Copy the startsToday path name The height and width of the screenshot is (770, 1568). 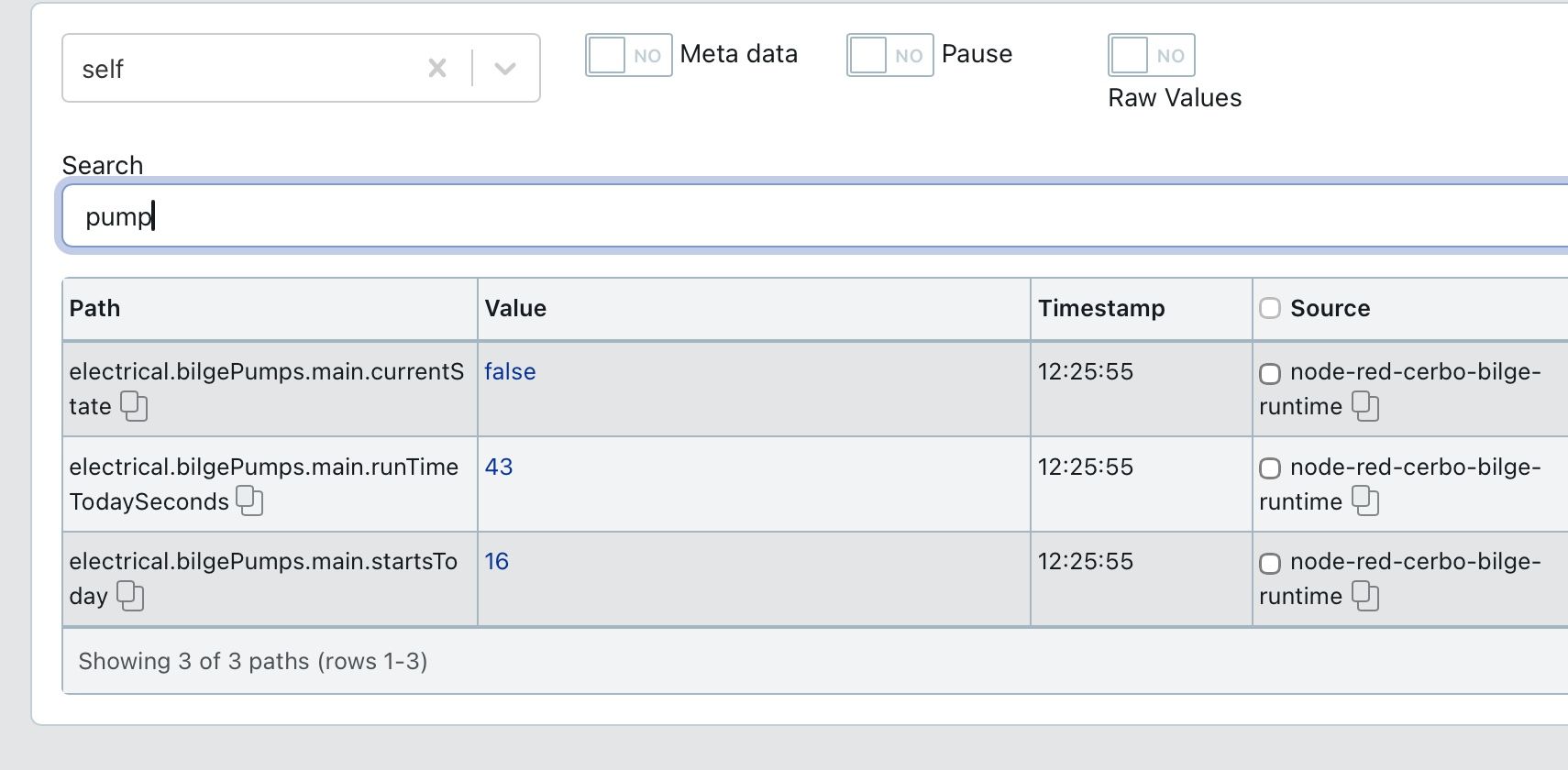(x=130, y=596)
